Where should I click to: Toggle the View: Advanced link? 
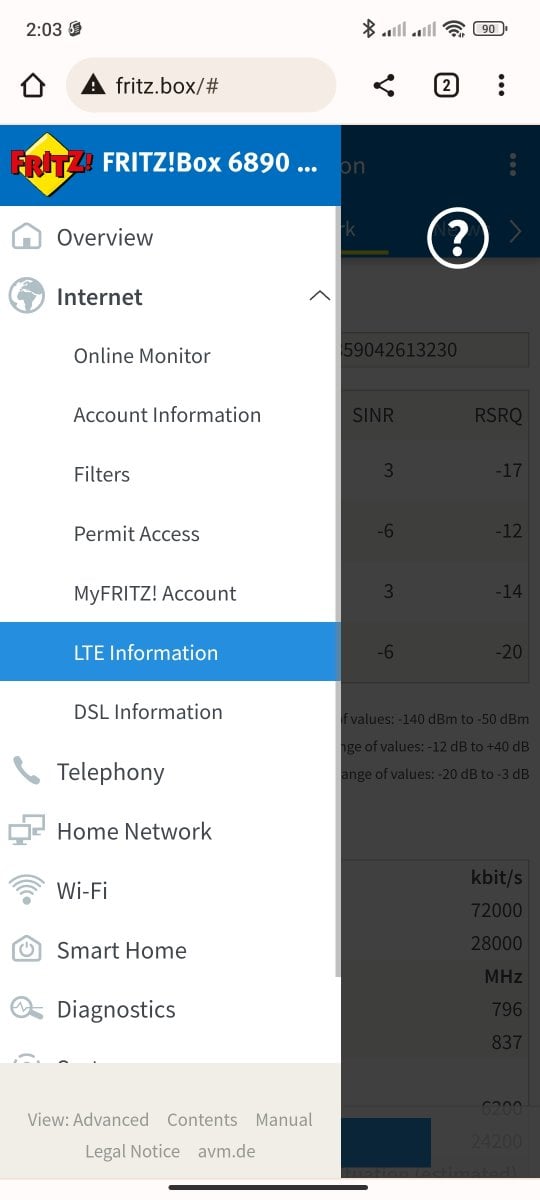click(88, 1120)
